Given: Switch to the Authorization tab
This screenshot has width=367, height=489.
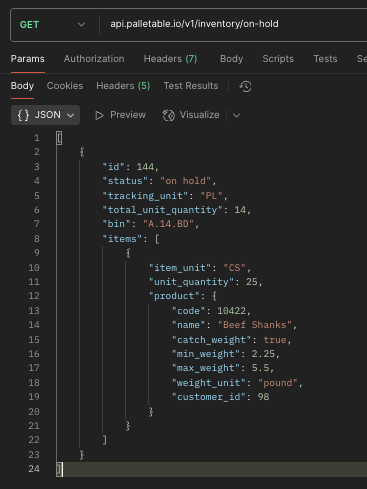Looking at the screenshot, I should 94,59.
